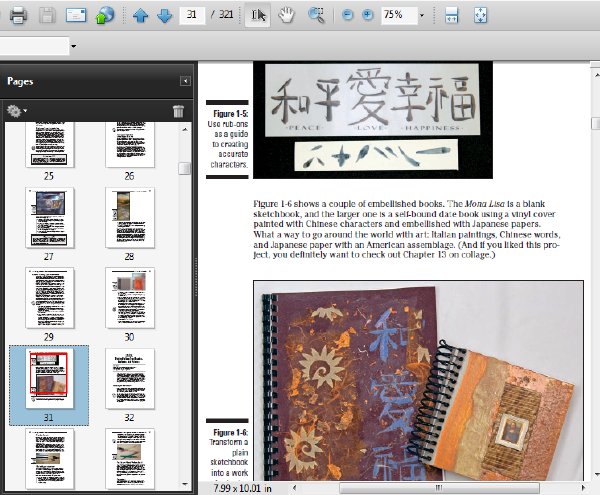Click the italic words Mona Lisa in paragraph
600x495 pixels.
(x=486, y=204)
